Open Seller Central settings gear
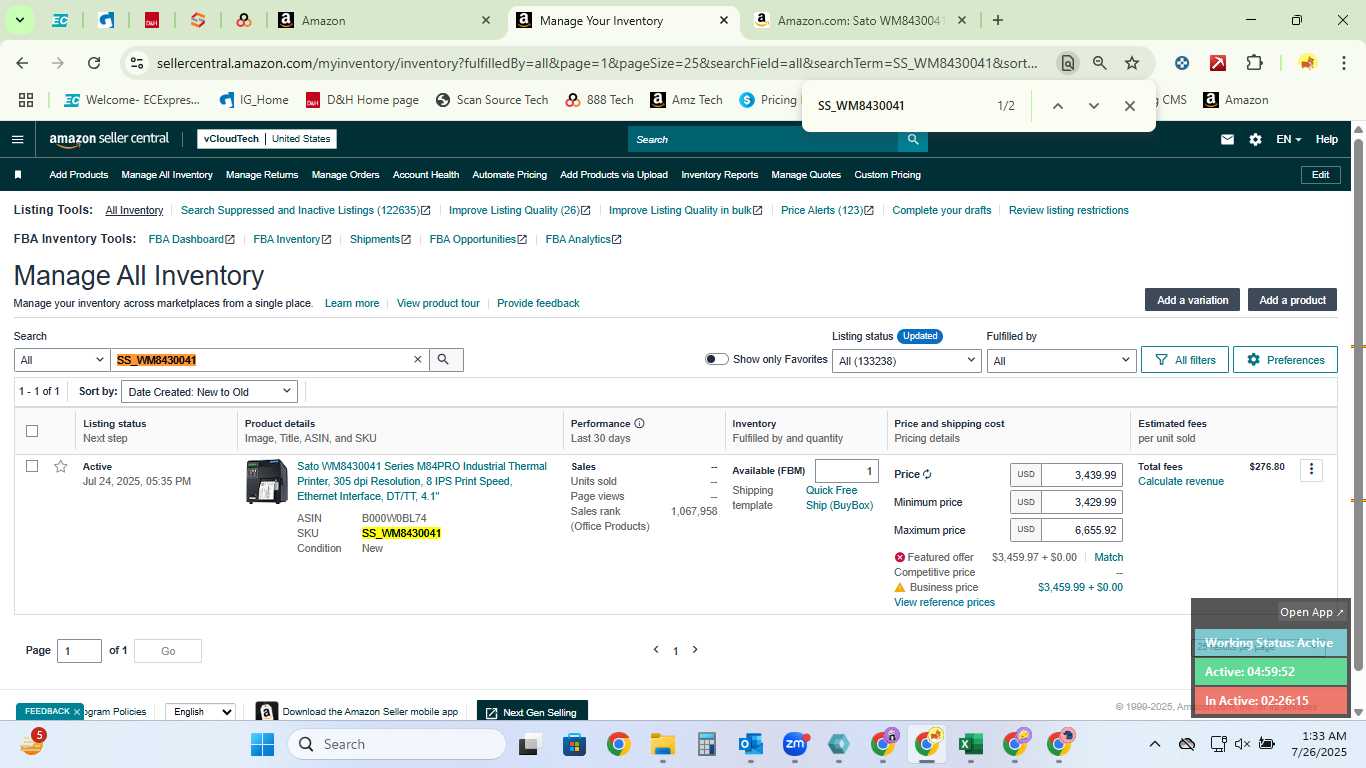Image resolution: width=1366 pixels, height=768 pixels. [x=1255, y=139]
